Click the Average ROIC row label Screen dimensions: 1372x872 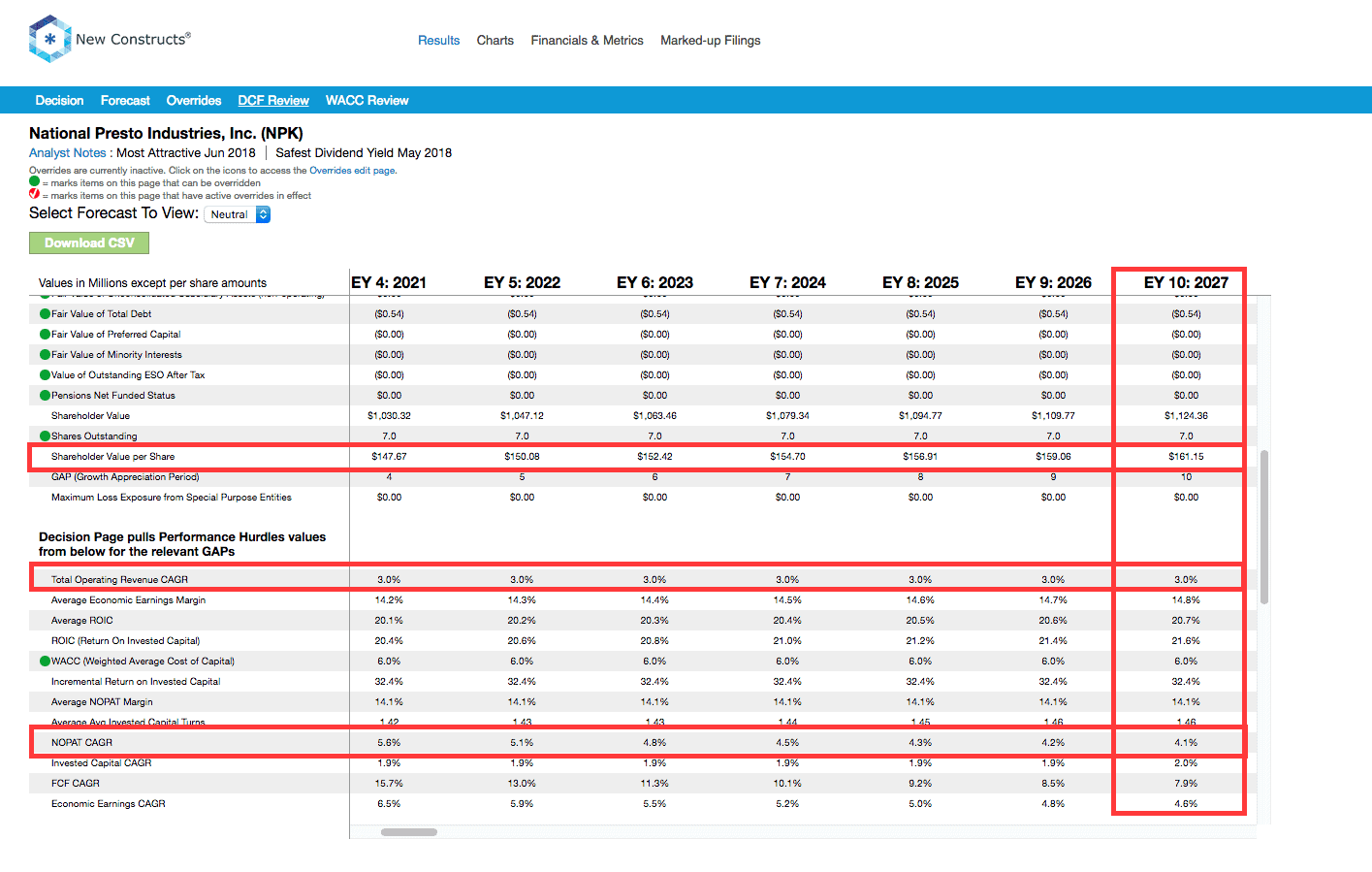[81, 620]
